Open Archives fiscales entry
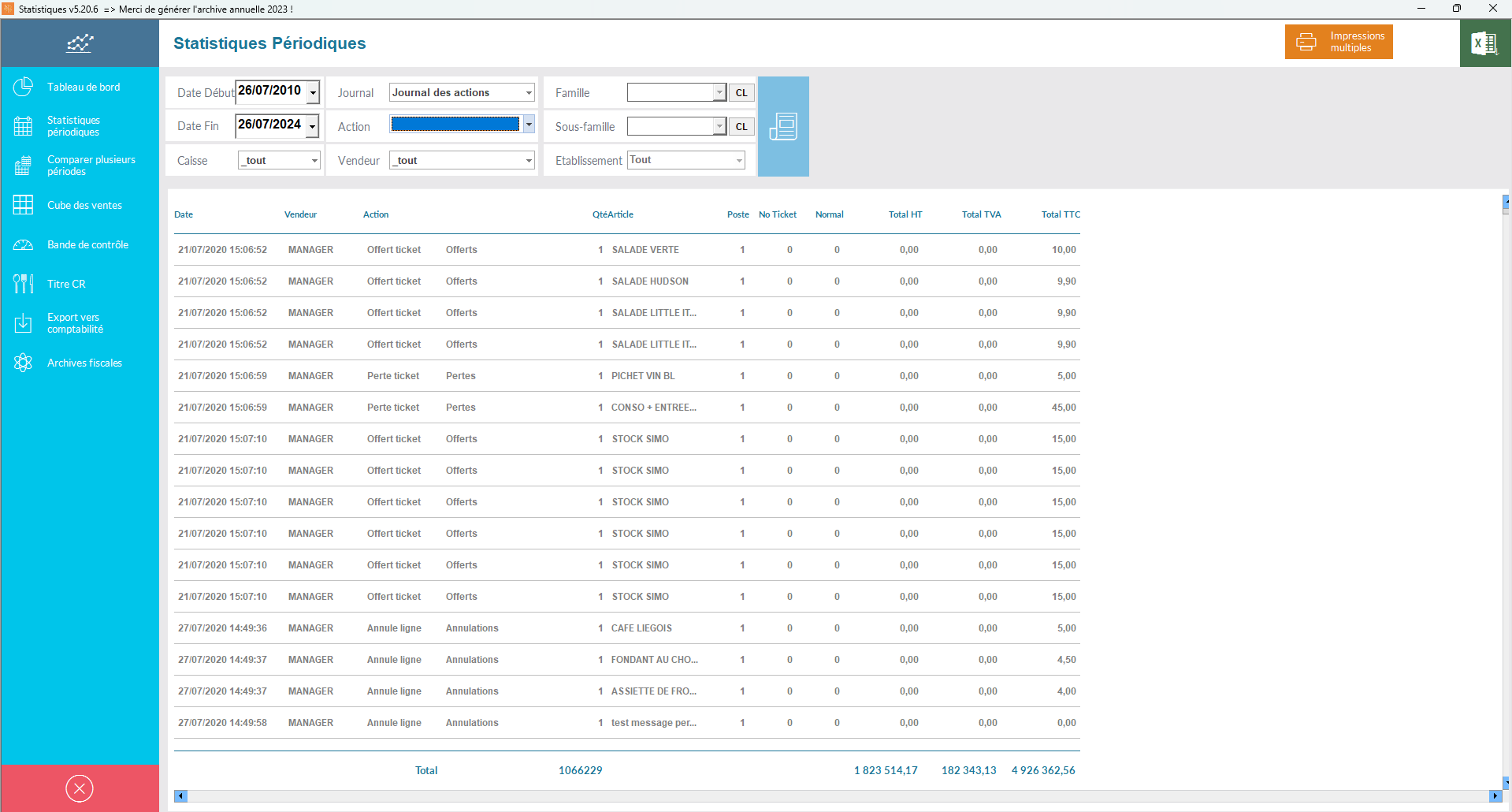The width and height of the screenshot is (1512, 812). tap(84, 363)
